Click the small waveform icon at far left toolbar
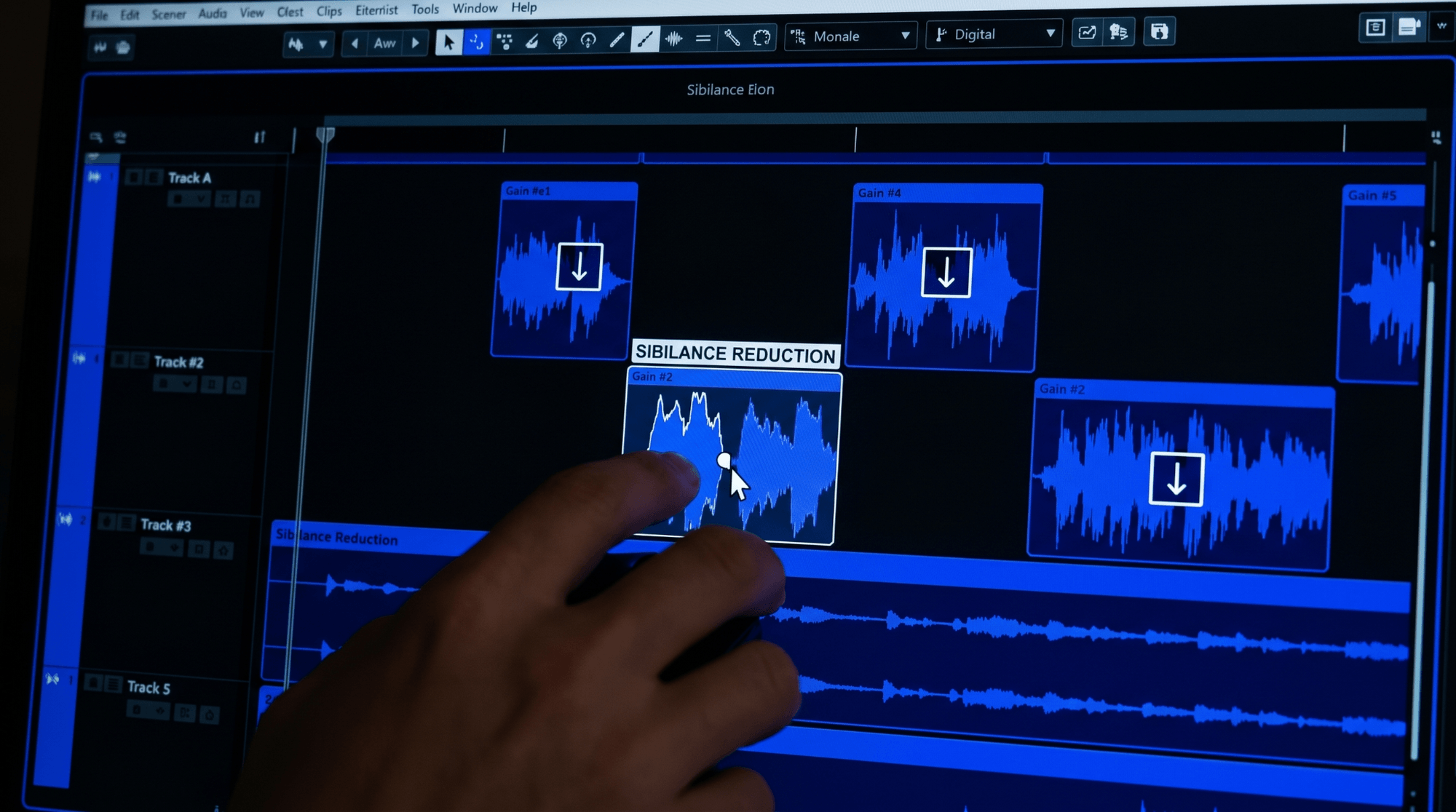The height and width of the screenshot is (812, 1456). pyautogui.click(x=100, y=47)
